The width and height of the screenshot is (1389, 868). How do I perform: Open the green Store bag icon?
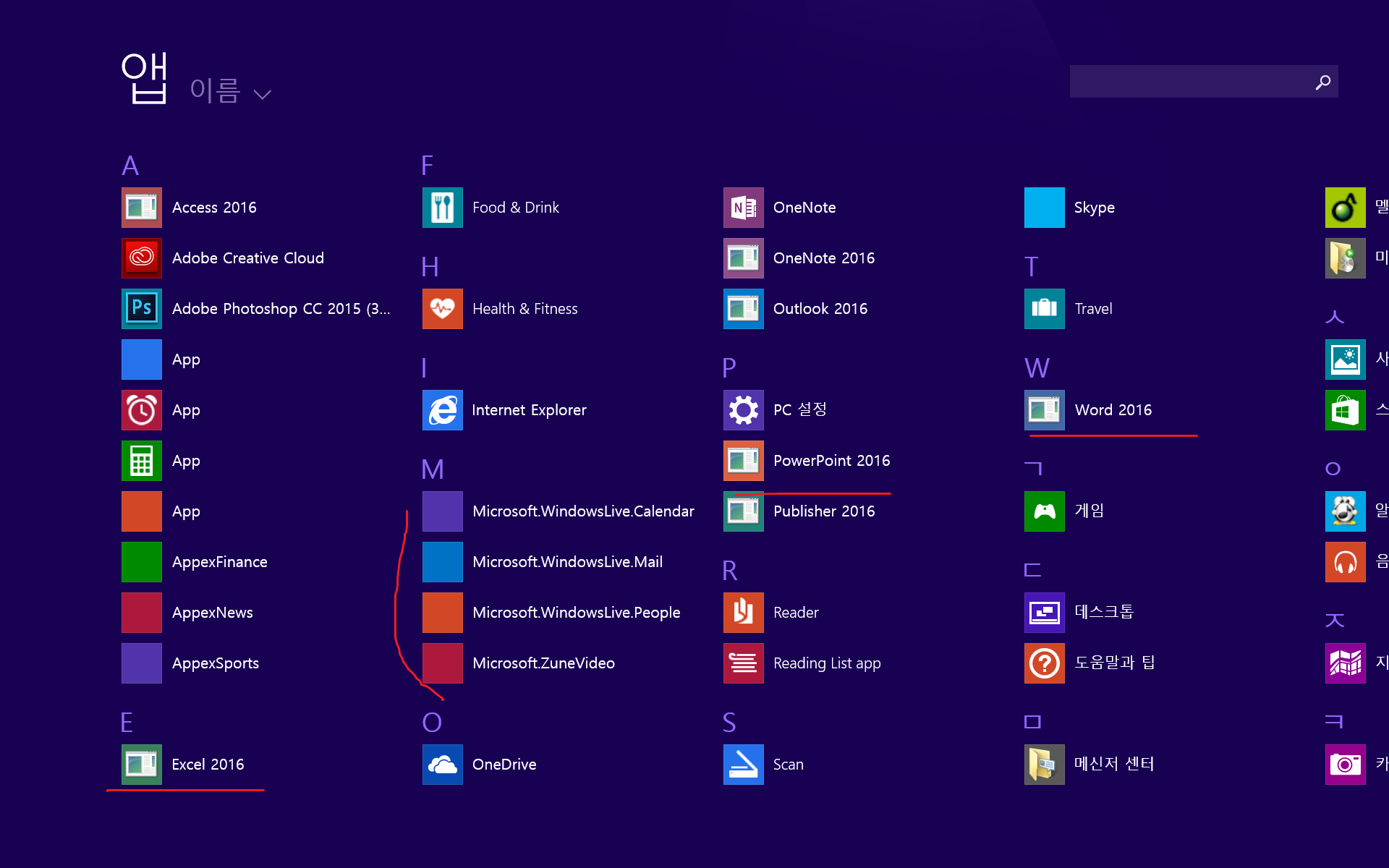[x=1346, y=410]
